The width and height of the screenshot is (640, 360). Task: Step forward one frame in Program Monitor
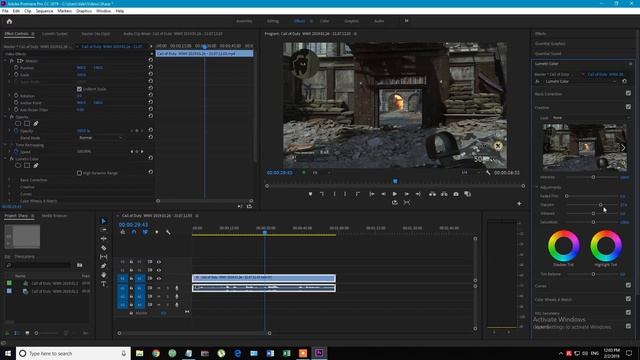[x=407, y=194]
